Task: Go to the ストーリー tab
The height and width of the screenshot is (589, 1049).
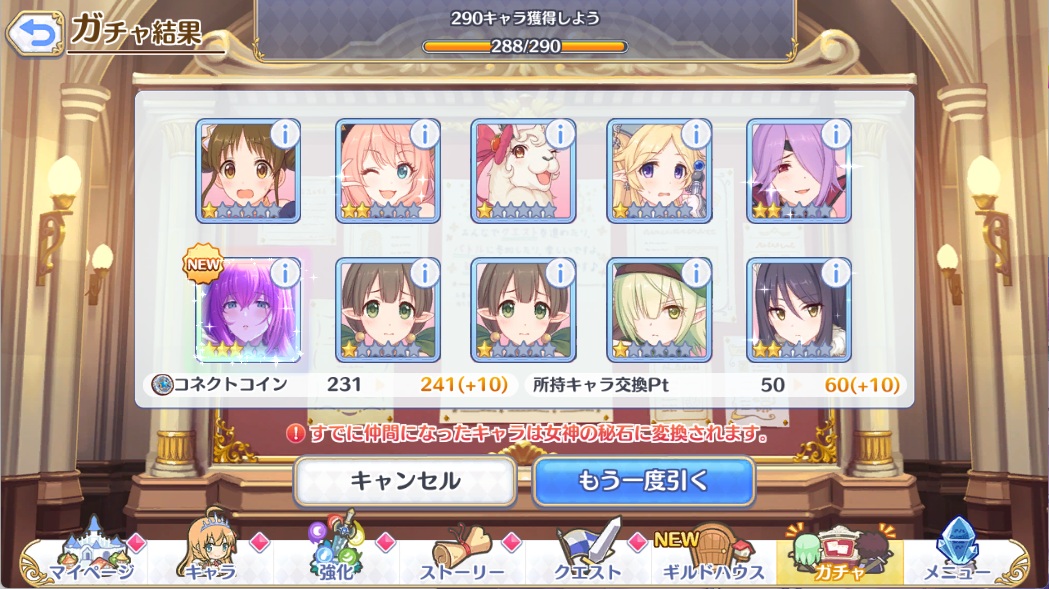Action: click(462, 552)
